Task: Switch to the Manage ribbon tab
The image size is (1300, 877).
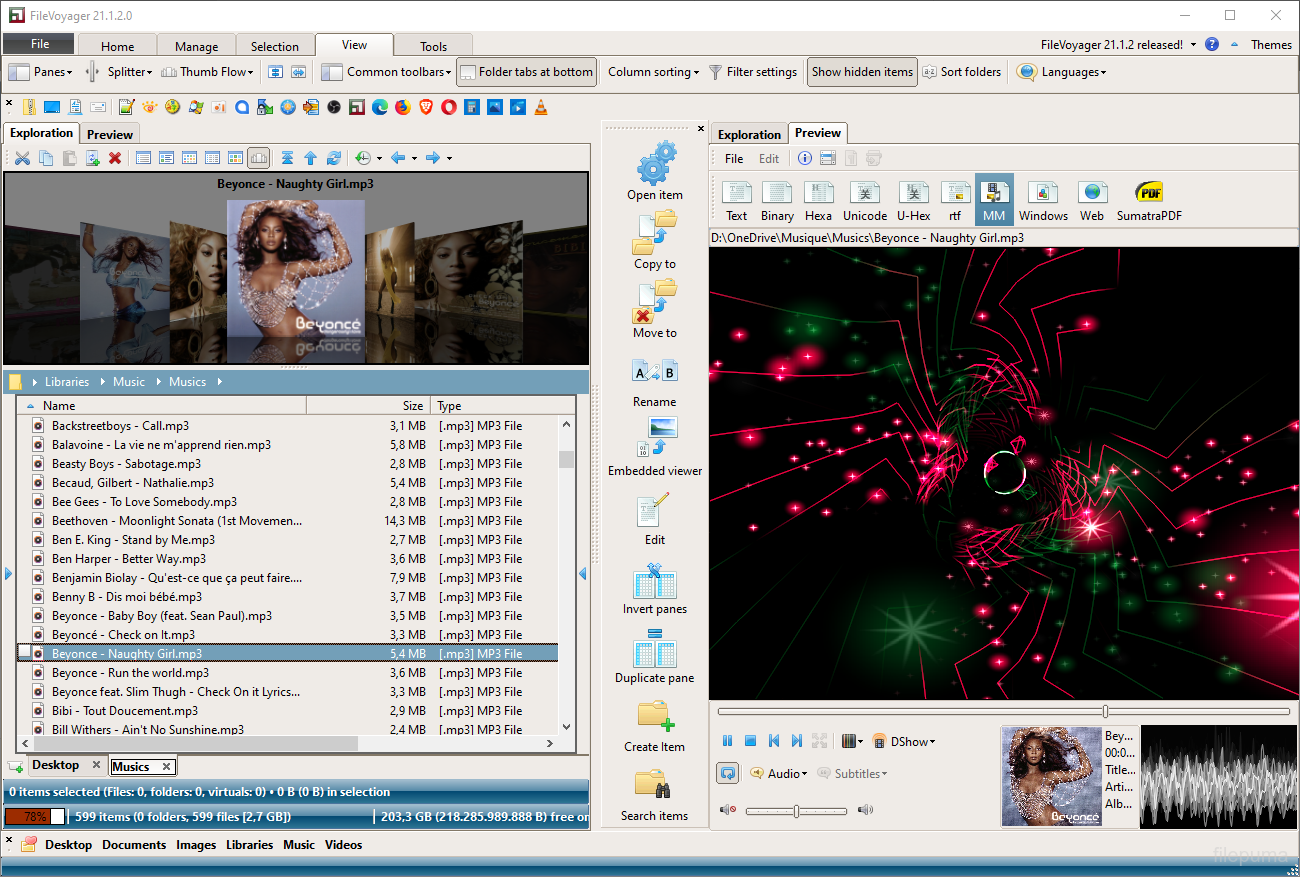Action: coord(196,46)
